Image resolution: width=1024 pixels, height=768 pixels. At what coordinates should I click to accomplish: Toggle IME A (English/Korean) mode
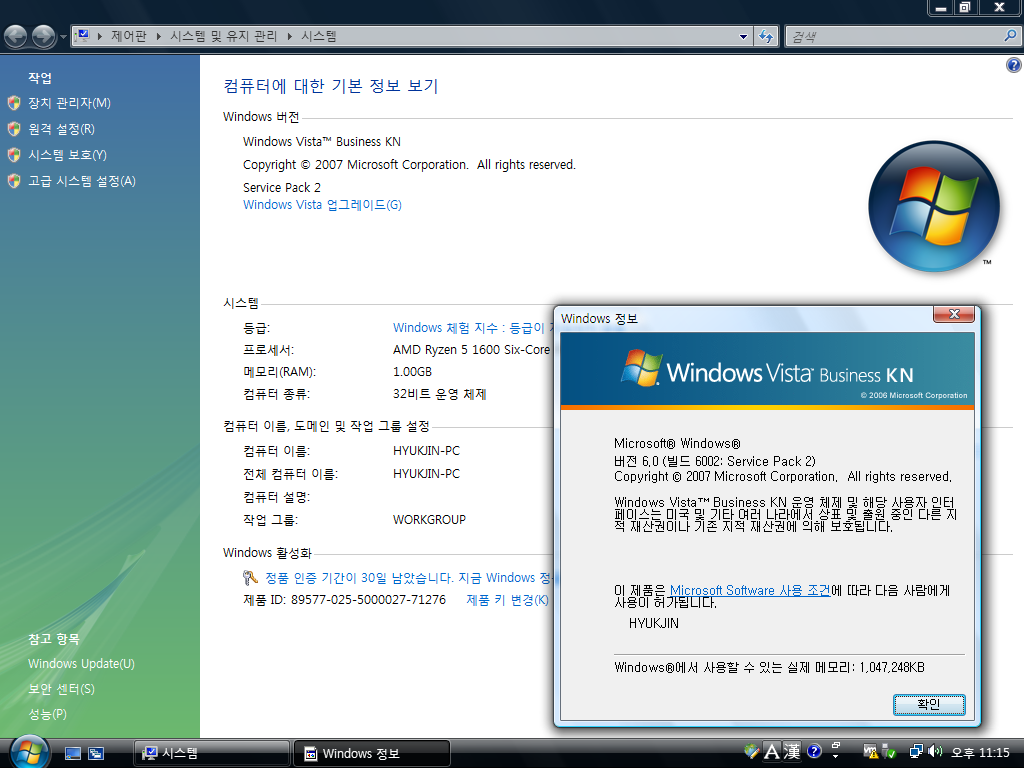(x=772, y=752)
